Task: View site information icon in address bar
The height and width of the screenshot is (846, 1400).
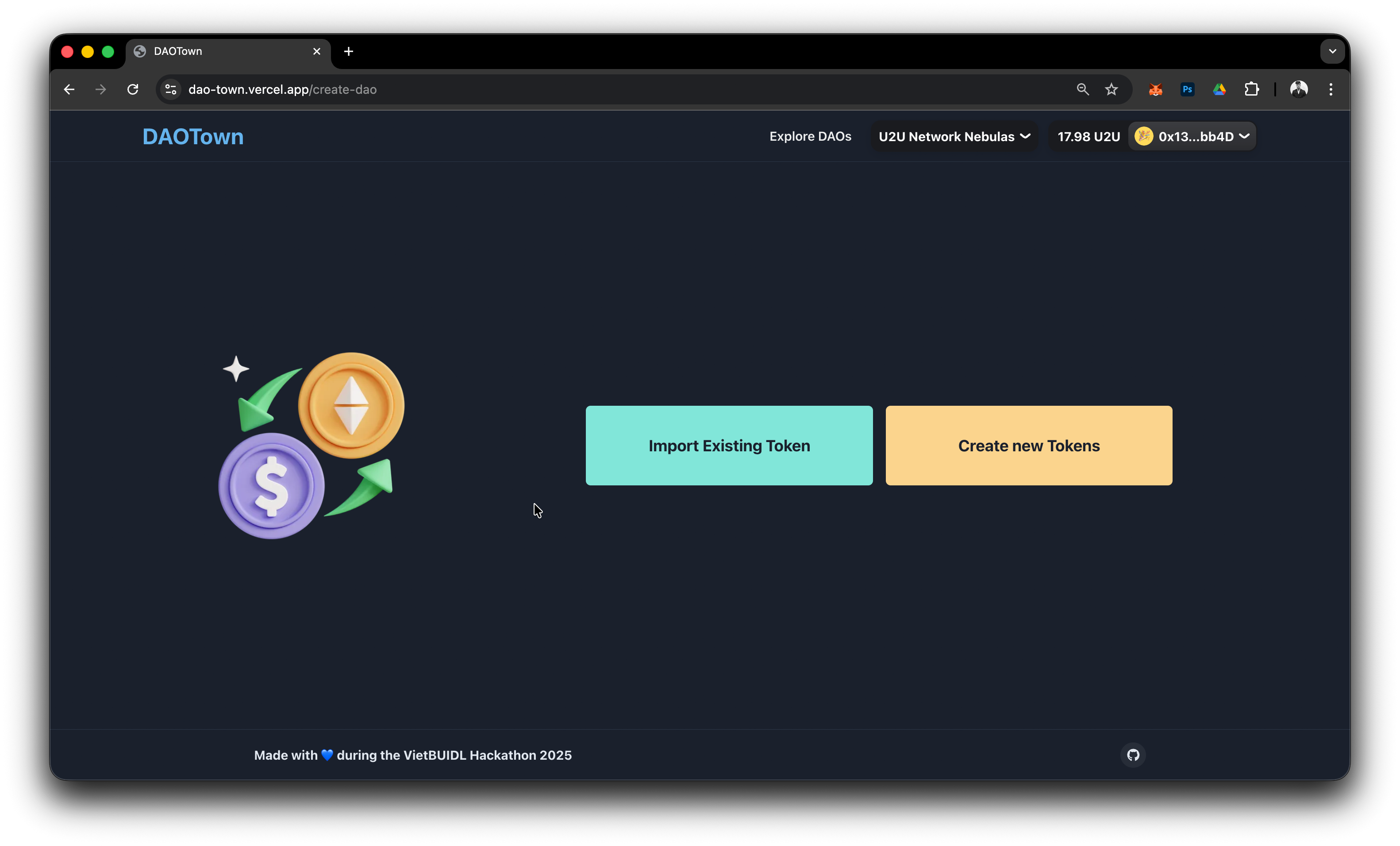Action: tap(170, 89)
